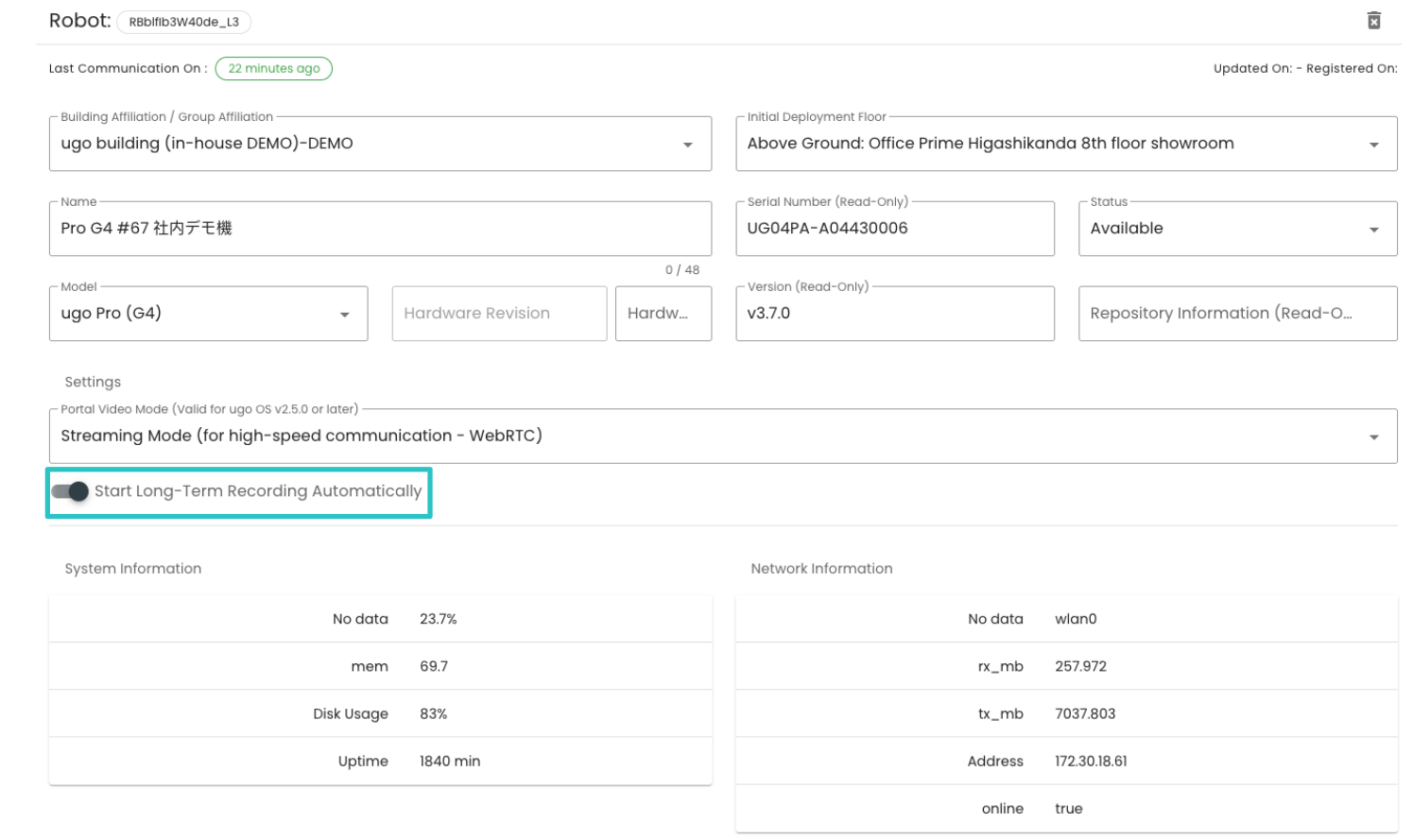Open the Status dropdown showing Available
1413x840 pixels.
coord(1237,229)
